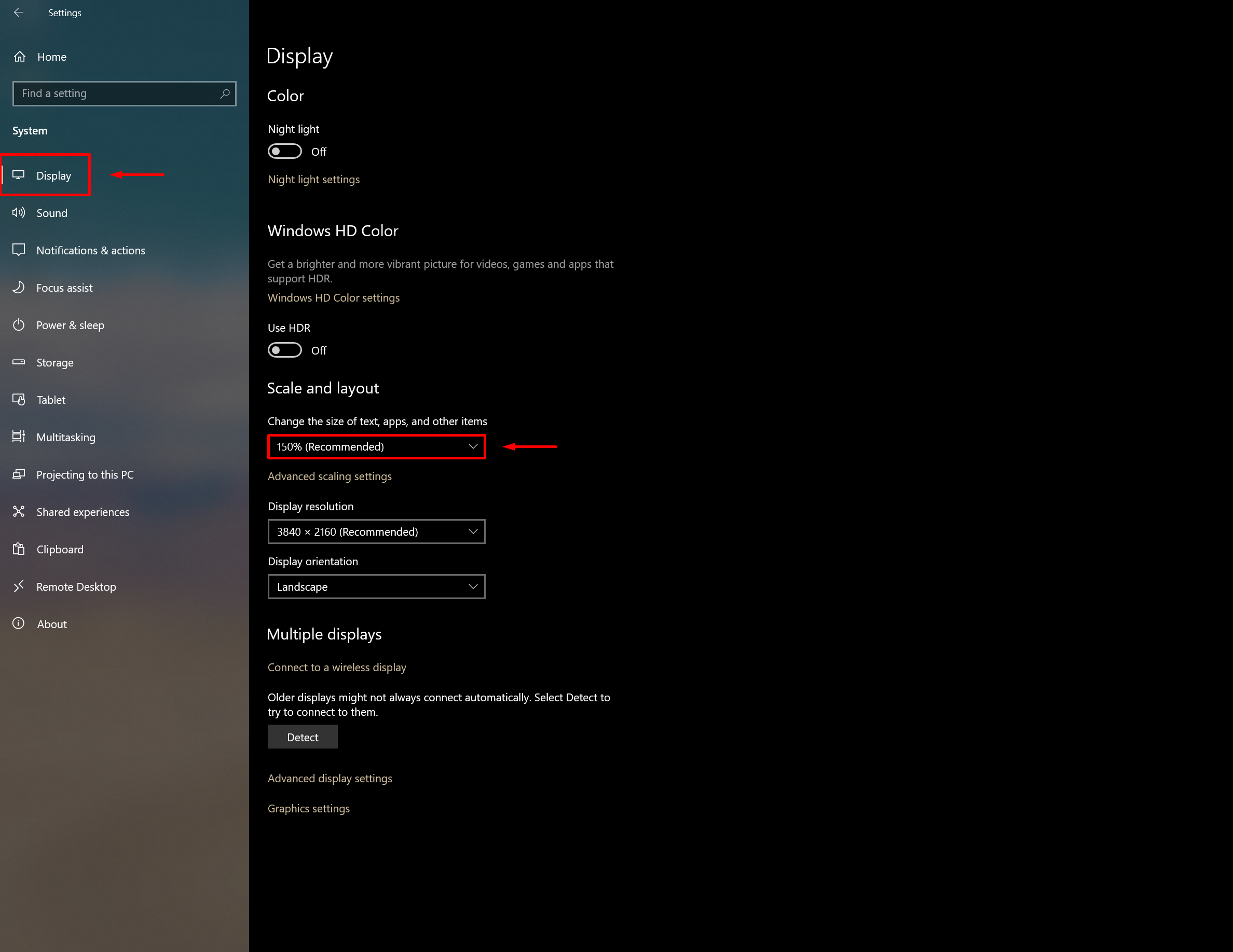The width and height of the screenshot is (1233, 952).
Task: Go to Multitasking settings
Action: [65, 437]
